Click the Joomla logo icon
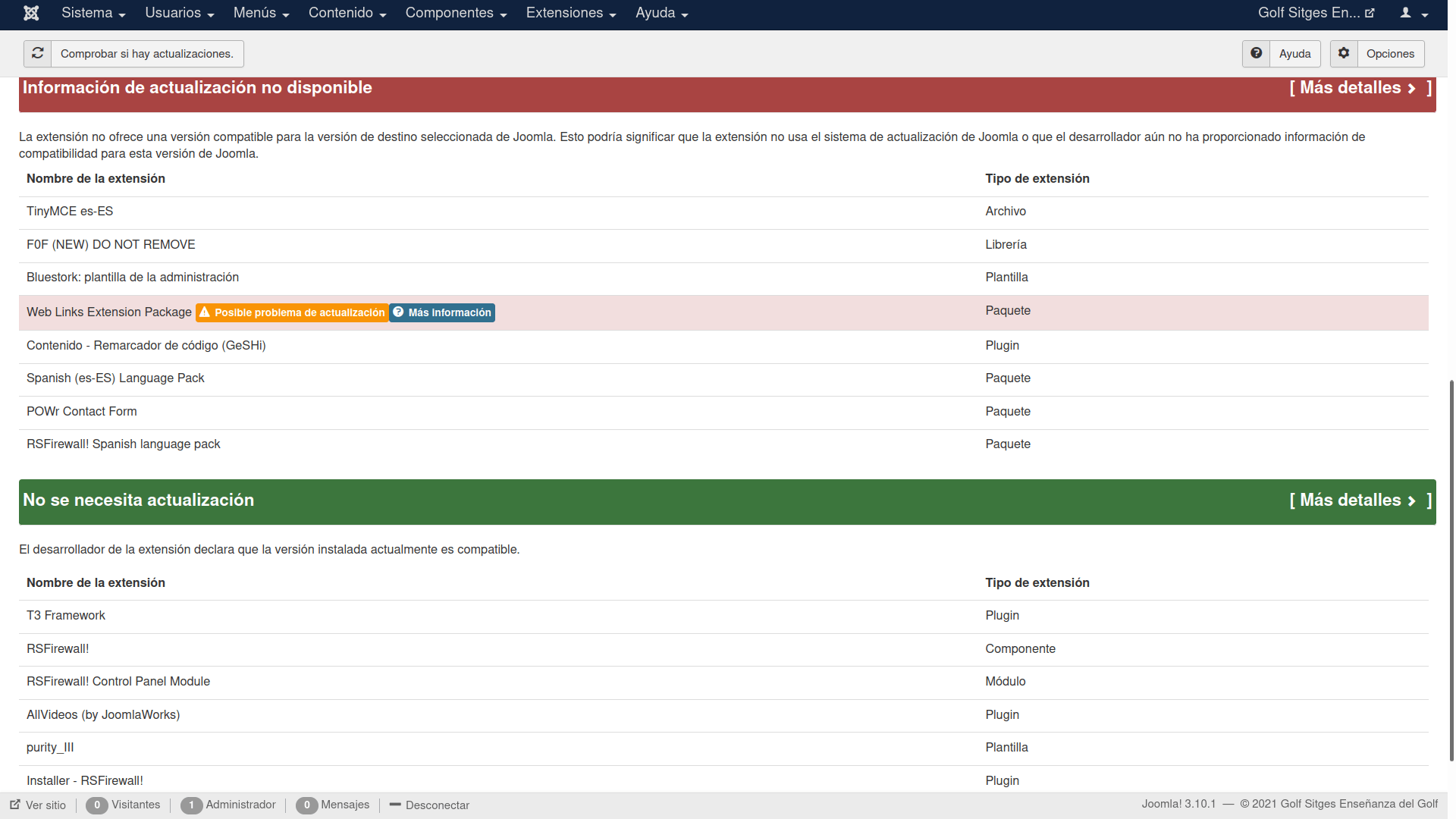This screenshot has width=1456, height=819. point(31,13)
